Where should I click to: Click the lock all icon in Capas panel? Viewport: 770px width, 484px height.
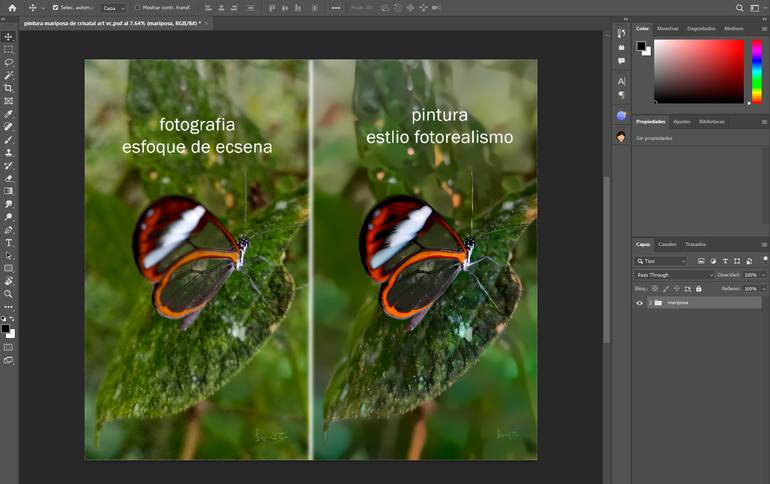pos(697,288)
